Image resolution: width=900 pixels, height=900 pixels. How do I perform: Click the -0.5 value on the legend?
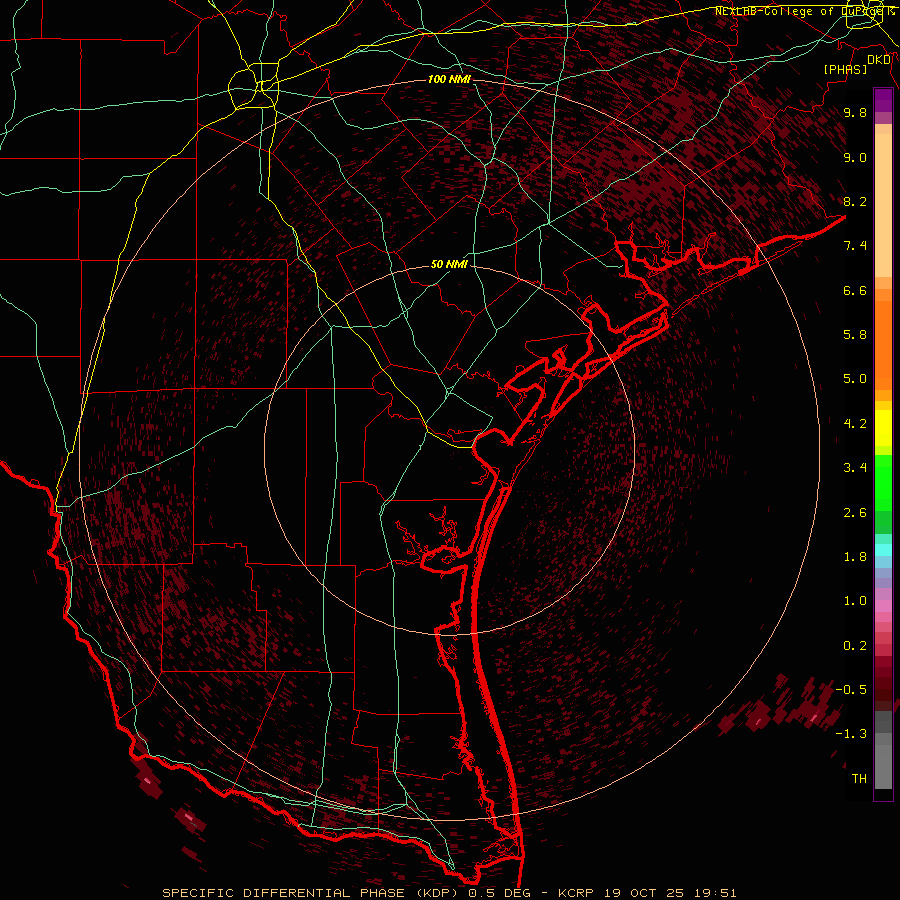pyautogui.click(x=851, y=690)
